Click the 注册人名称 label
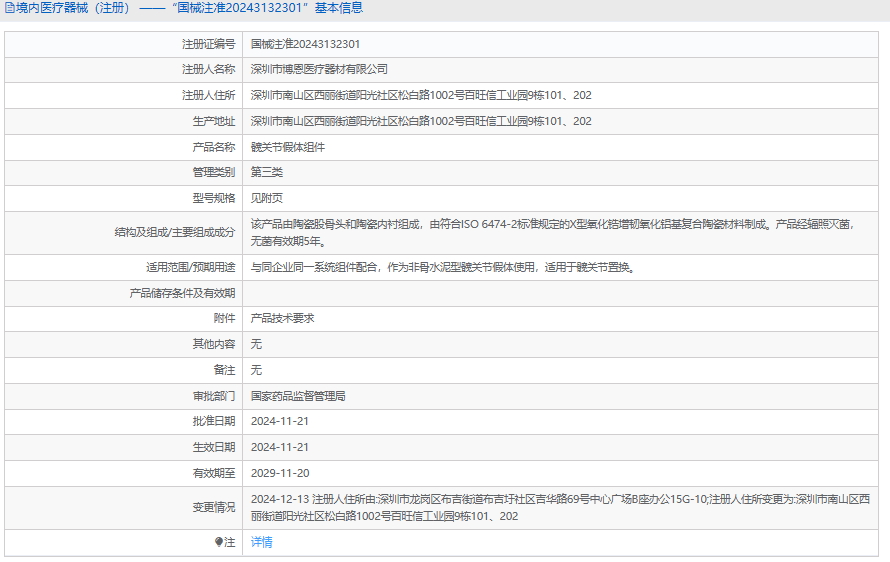This screenshot has height=562, width=890. (x=208, y=69)
